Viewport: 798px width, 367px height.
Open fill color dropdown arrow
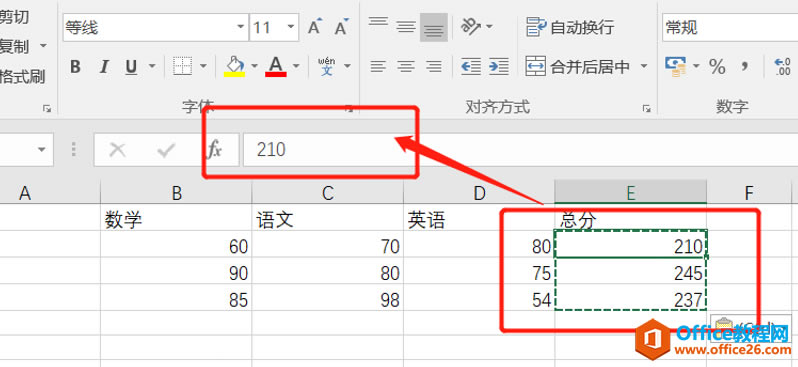[x=254, y=66]
